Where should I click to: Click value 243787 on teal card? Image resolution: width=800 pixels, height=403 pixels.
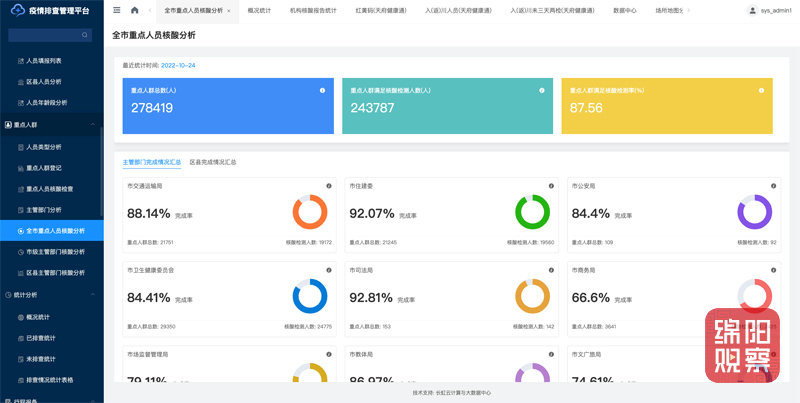click(x=372, y=108)
